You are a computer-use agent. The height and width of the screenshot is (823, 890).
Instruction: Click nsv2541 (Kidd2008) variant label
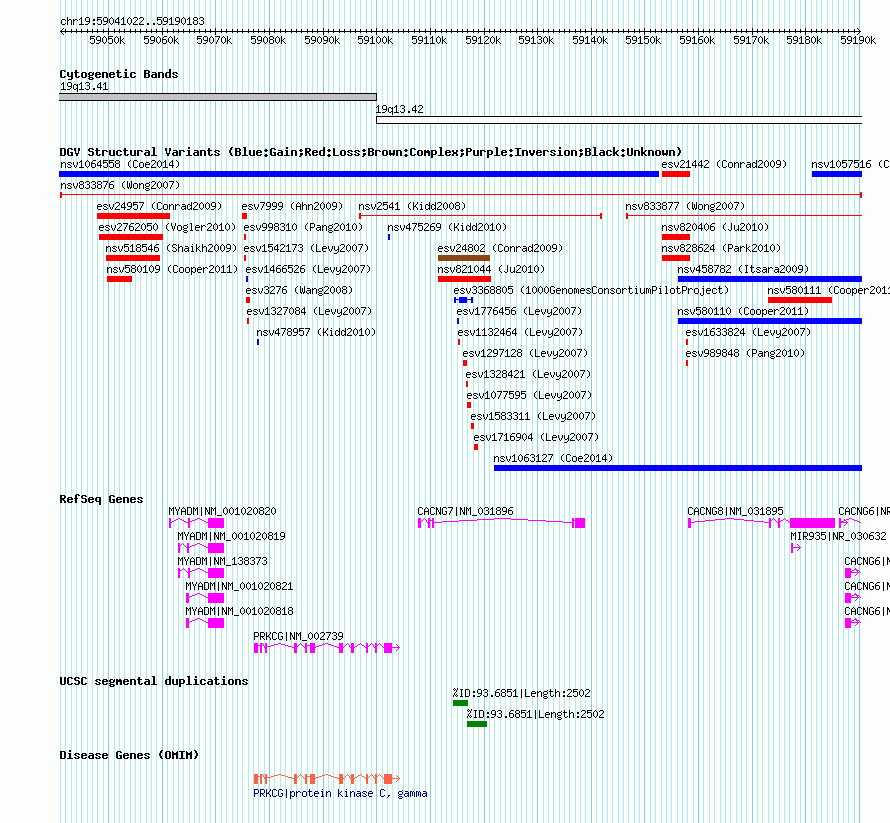point(412,206)
